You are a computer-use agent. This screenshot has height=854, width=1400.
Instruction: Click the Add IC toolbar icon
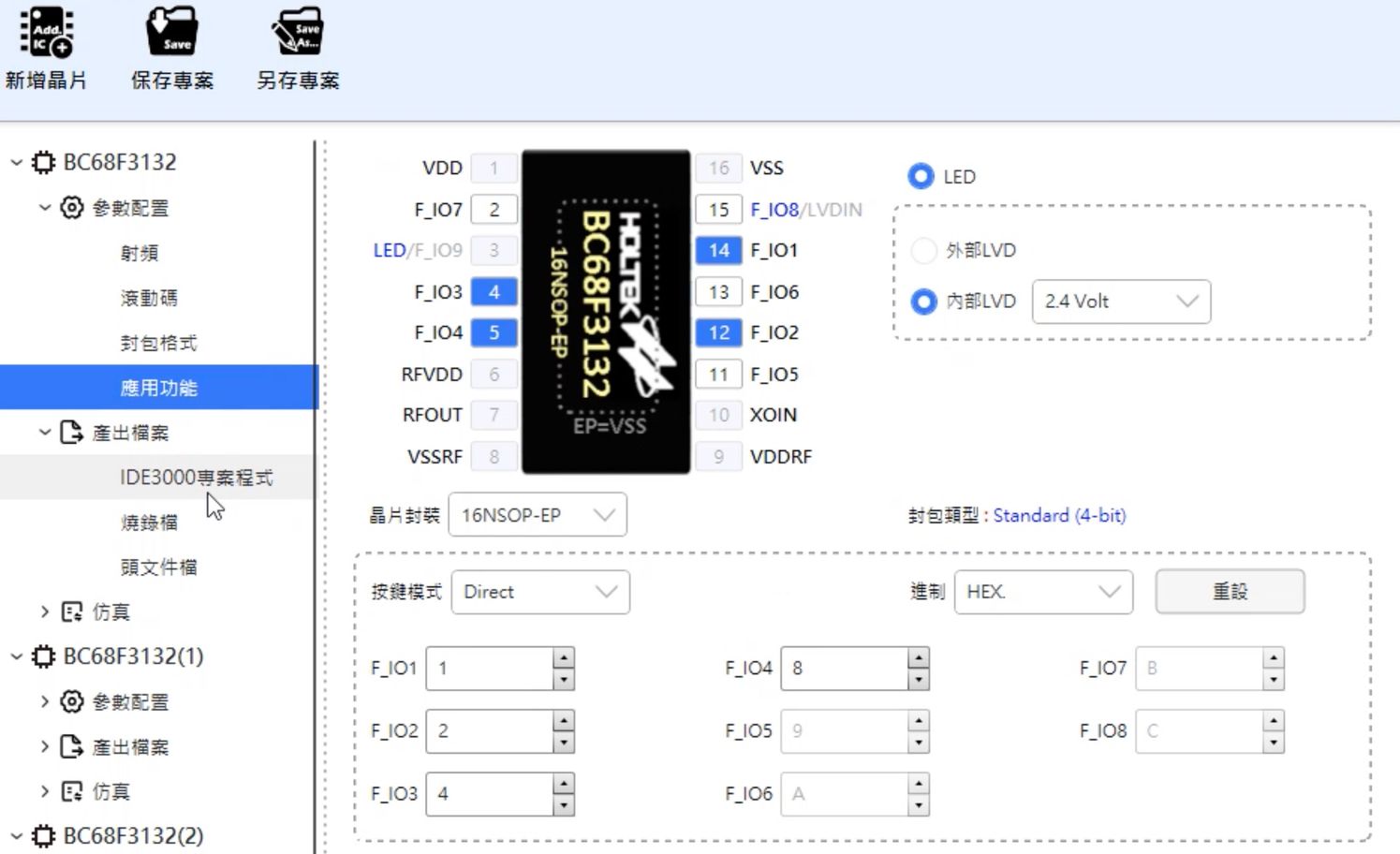point(47,32)
